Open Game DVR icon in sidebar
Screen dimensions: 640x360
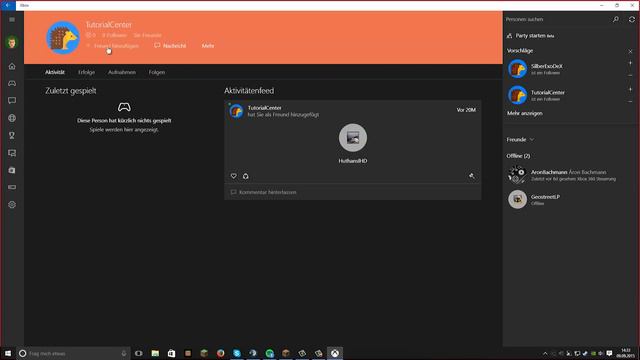(12, 153)
